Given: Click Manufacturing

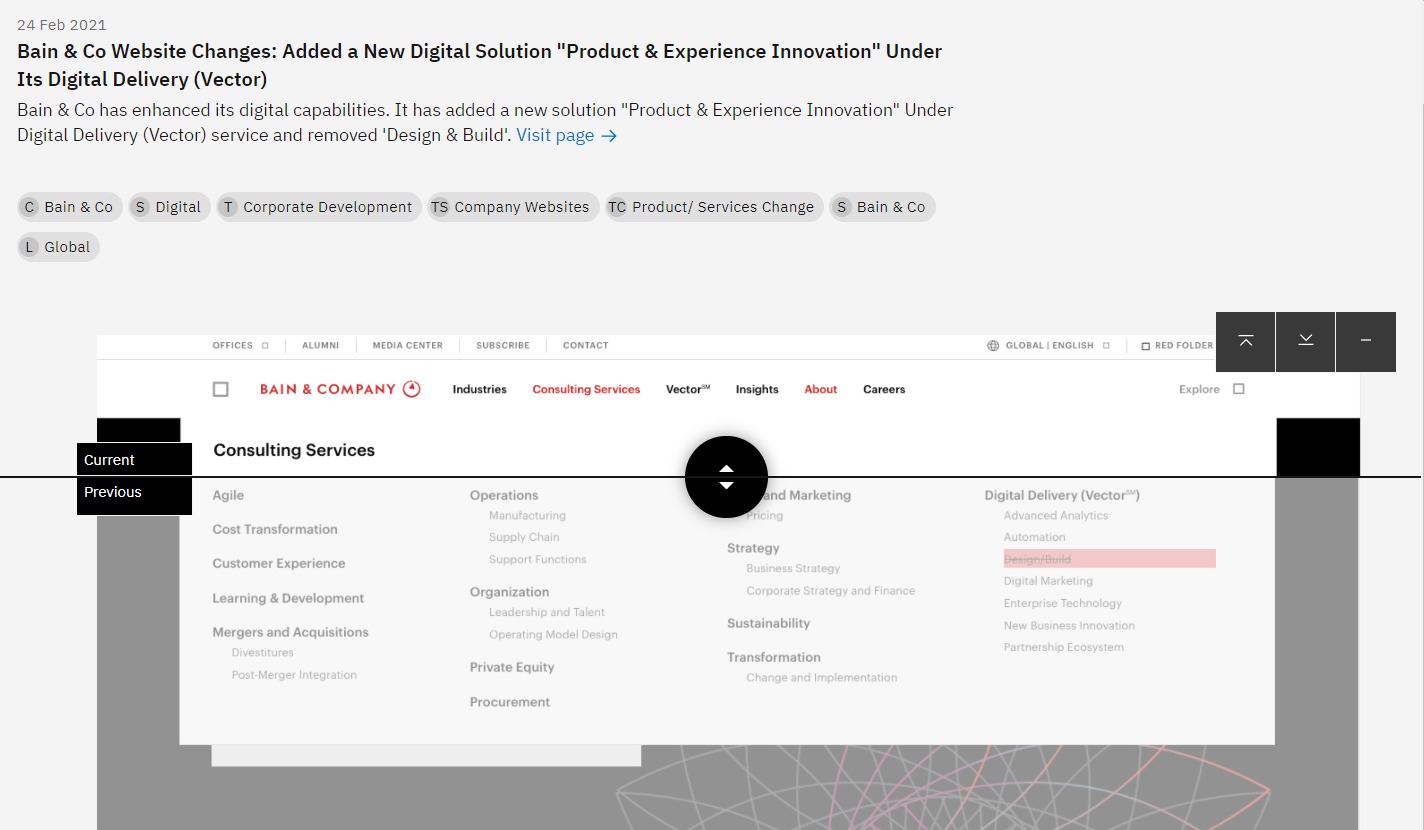Looking at the screenshot, I should [x=527, y=515].
